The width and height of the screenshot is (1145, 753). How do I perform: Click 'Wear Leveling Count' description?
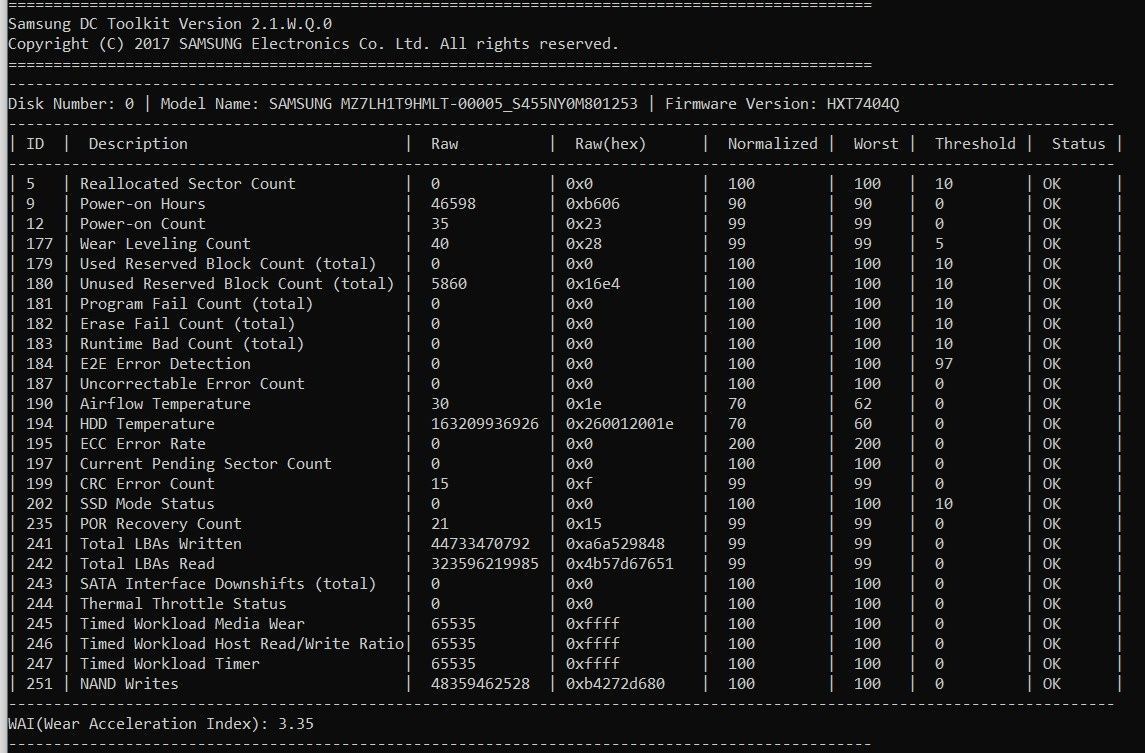(165, 244)
